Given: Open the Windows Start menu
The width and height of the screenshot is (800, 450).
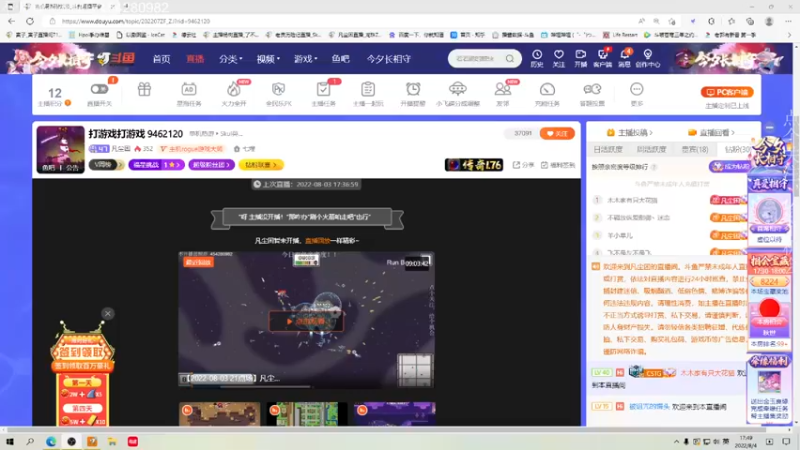Looking at the screenshot, I should coord(9,442).
